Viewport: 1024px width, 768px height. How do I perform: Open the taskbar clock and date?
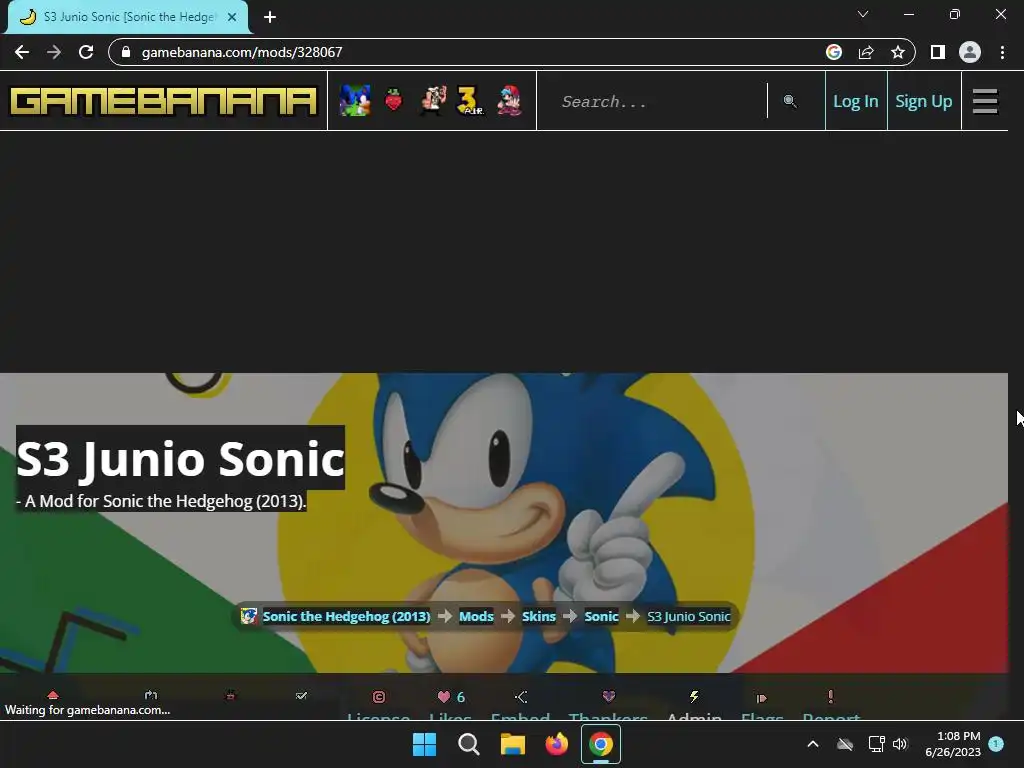tap(953, 744)
